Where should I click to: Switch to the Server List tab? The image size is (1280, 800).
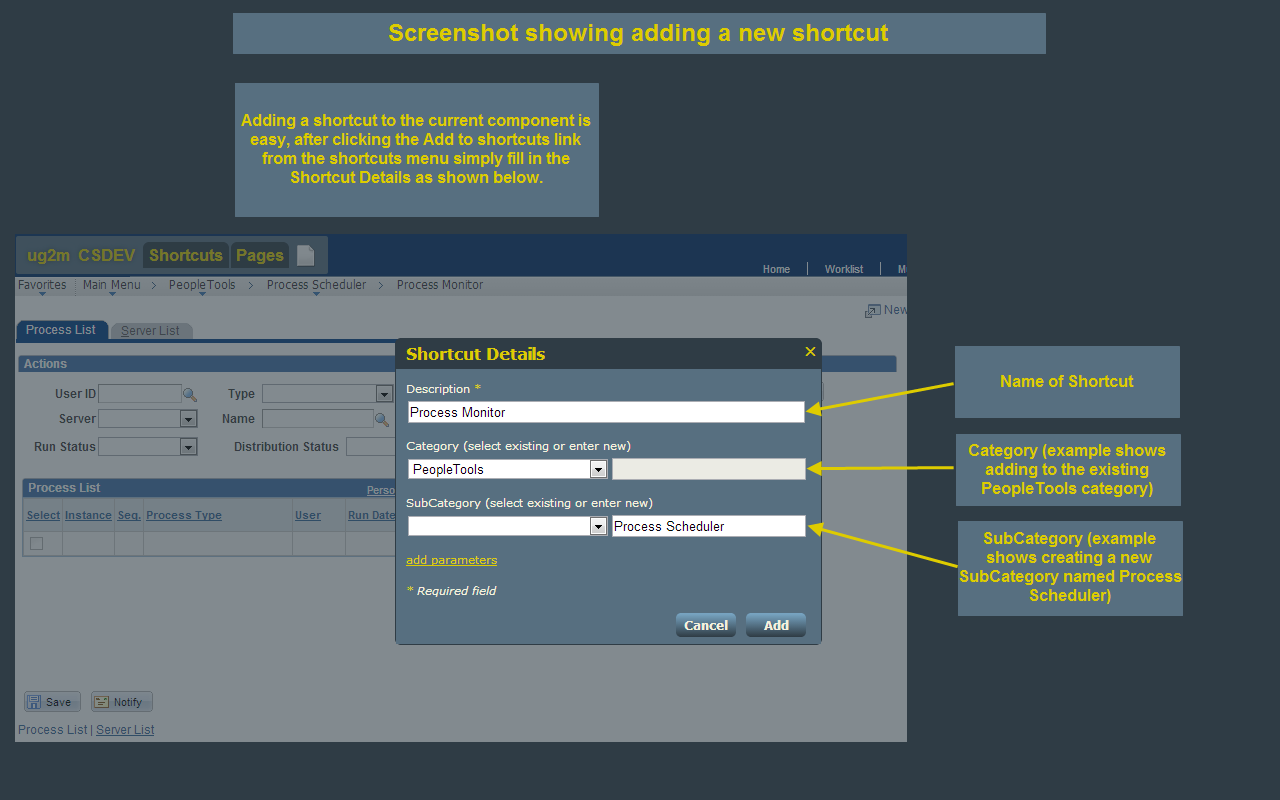[x=151, y=330]
